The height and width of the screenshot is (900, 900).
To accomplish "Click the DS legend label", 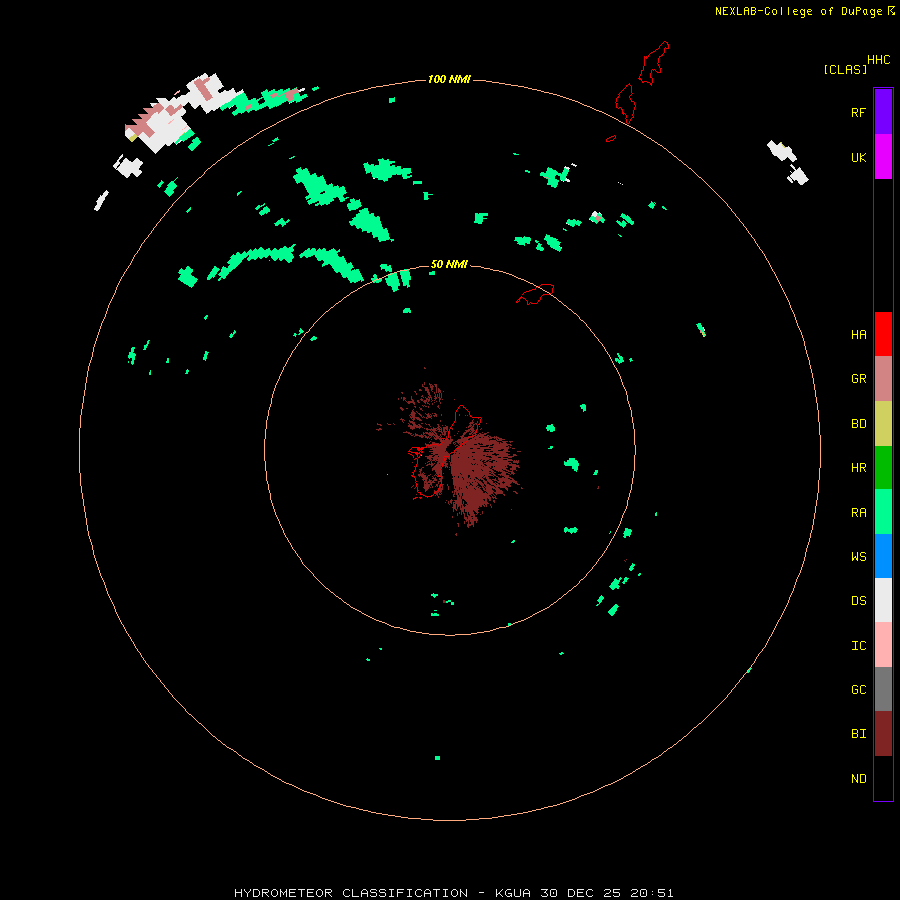I will [859, 601].
